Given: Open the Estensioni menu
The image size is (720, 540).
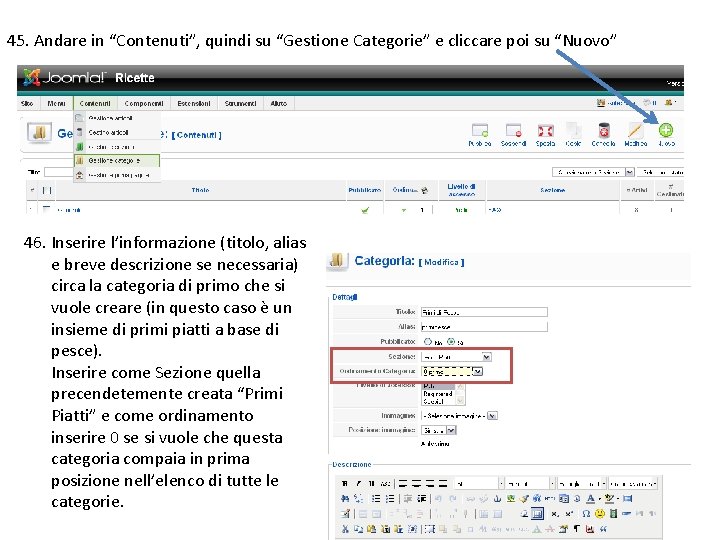Looking at the screenshot, I should click(194, 103).
